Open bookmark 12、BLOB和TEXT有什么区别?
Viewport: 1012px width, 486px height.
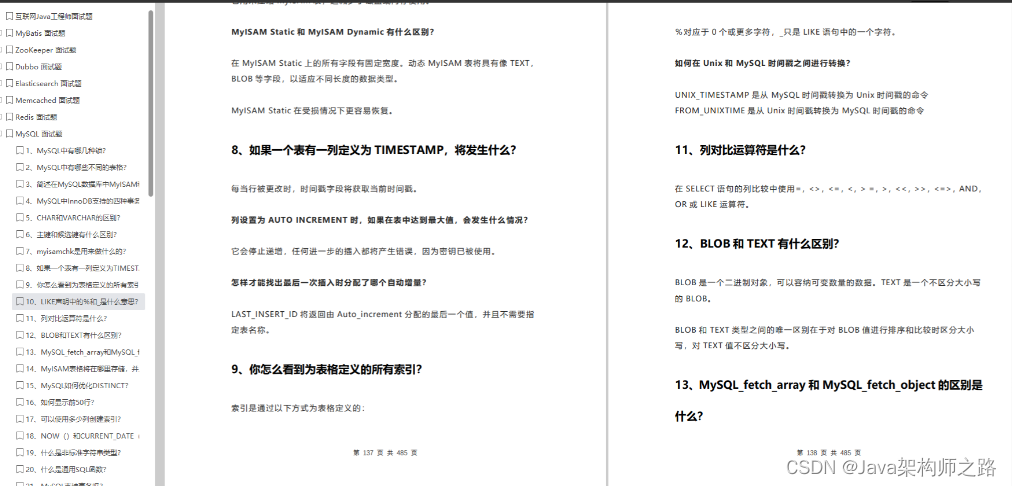coord(74,335)
